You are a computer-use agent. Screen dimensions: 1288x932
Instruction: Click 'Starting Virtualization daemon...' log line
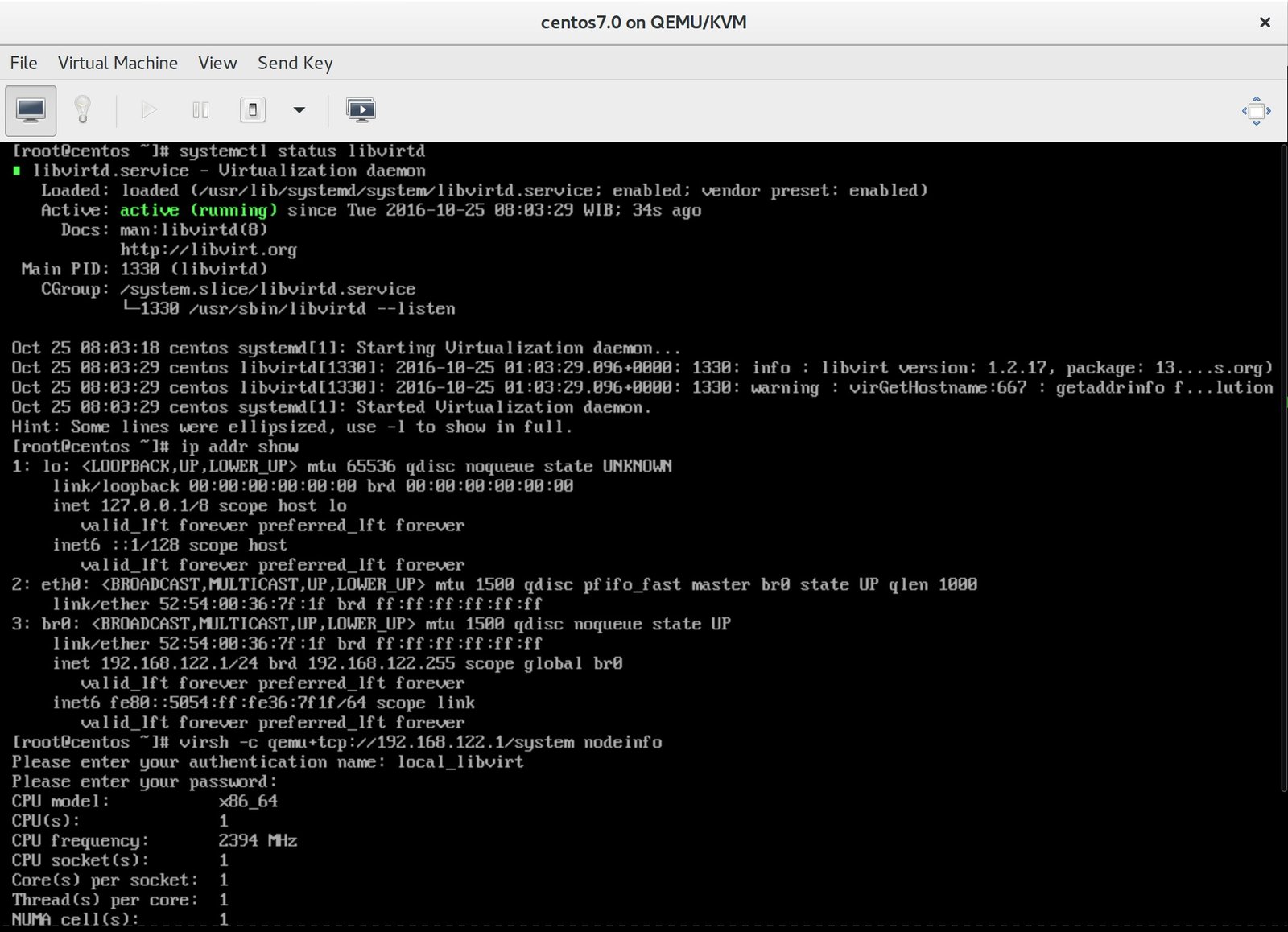[346, 348]
